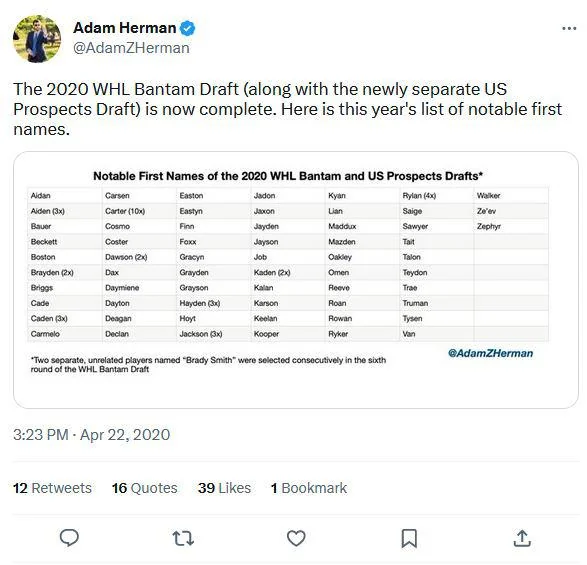Click the @AdamZHerman watermark in the image
This screenshot has width=587, height=565.
click(490, 353)
